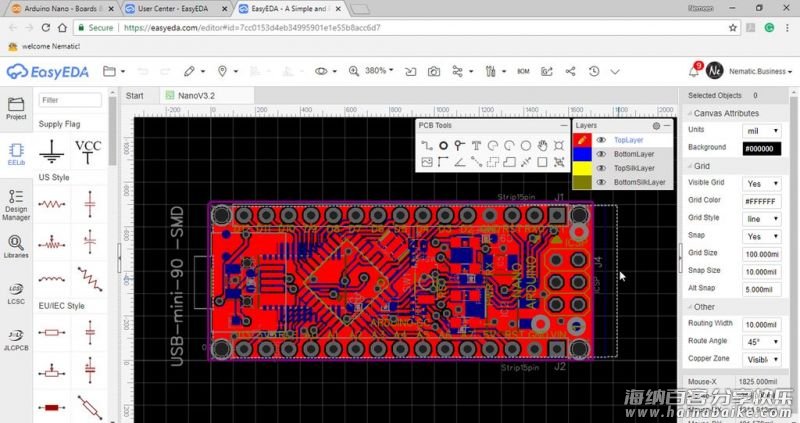Click the Filter input in library panel
The height and width of the screenshot is (423, 800).
coord(70,100)
